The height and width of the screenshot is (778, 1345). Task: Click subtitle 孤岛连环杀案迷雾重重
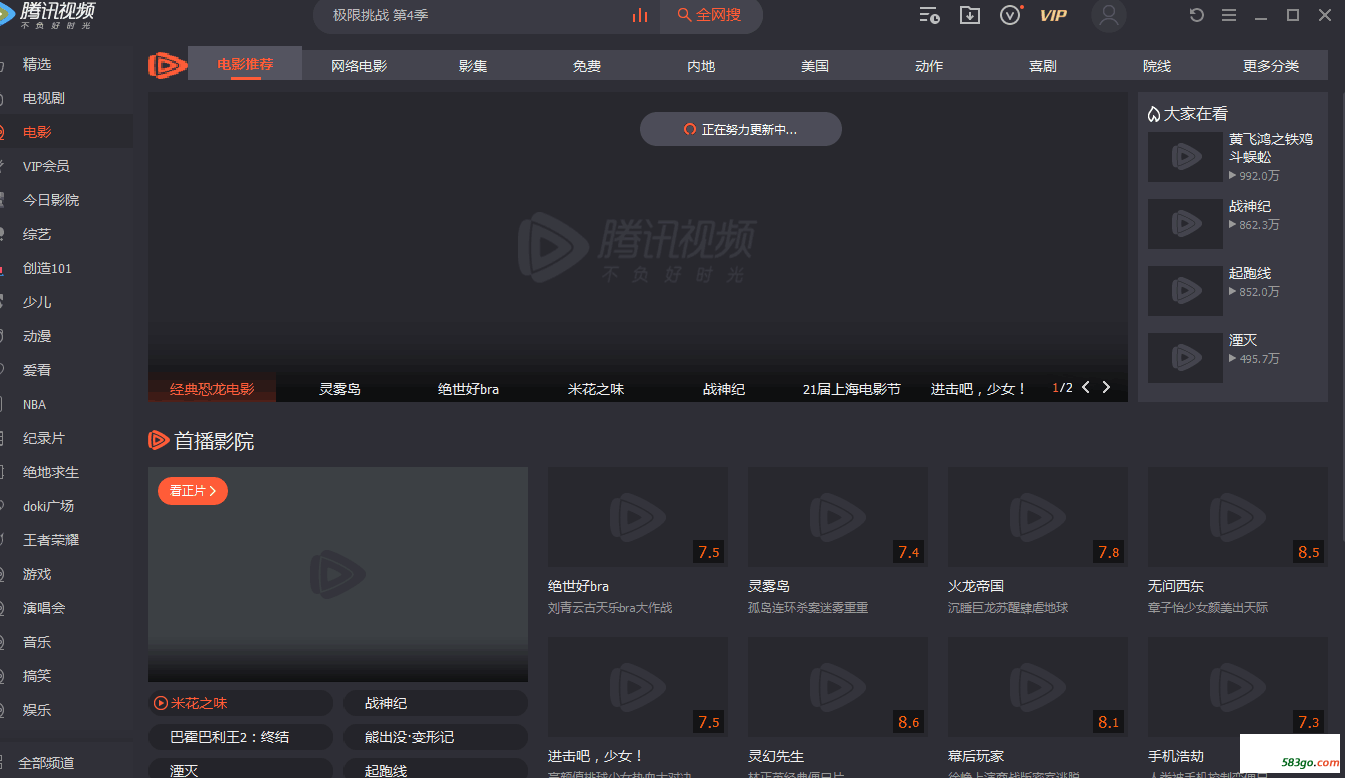click(808, 608)
